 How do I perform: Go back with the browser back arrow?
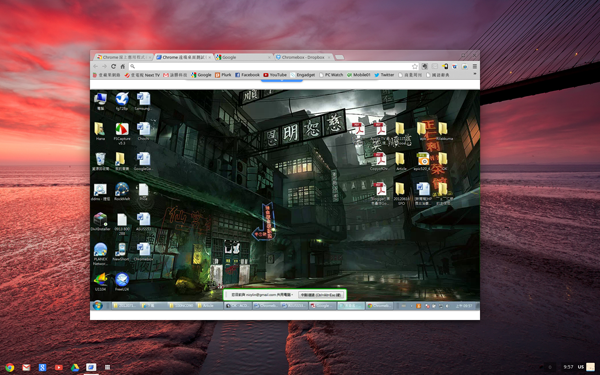coord(96,66)
